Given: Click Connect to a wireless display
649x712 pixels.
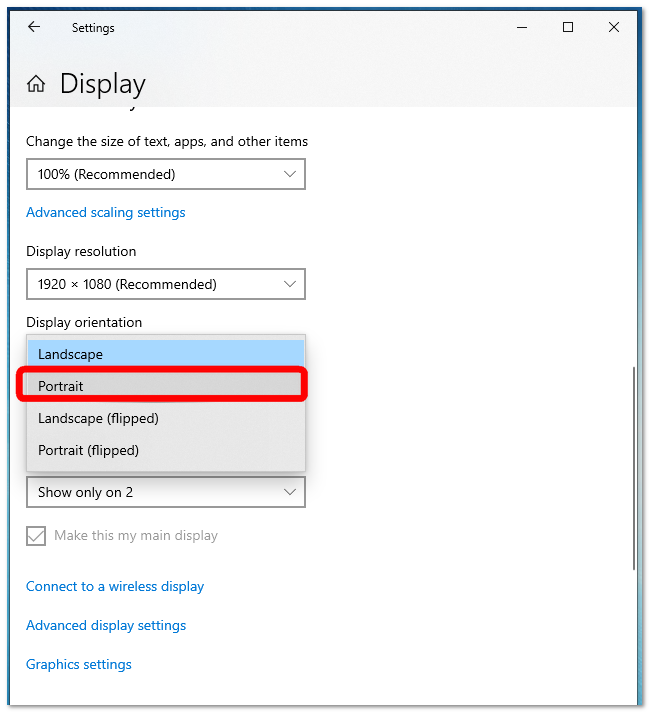Looking at the screenshot, I should (115, 587).
